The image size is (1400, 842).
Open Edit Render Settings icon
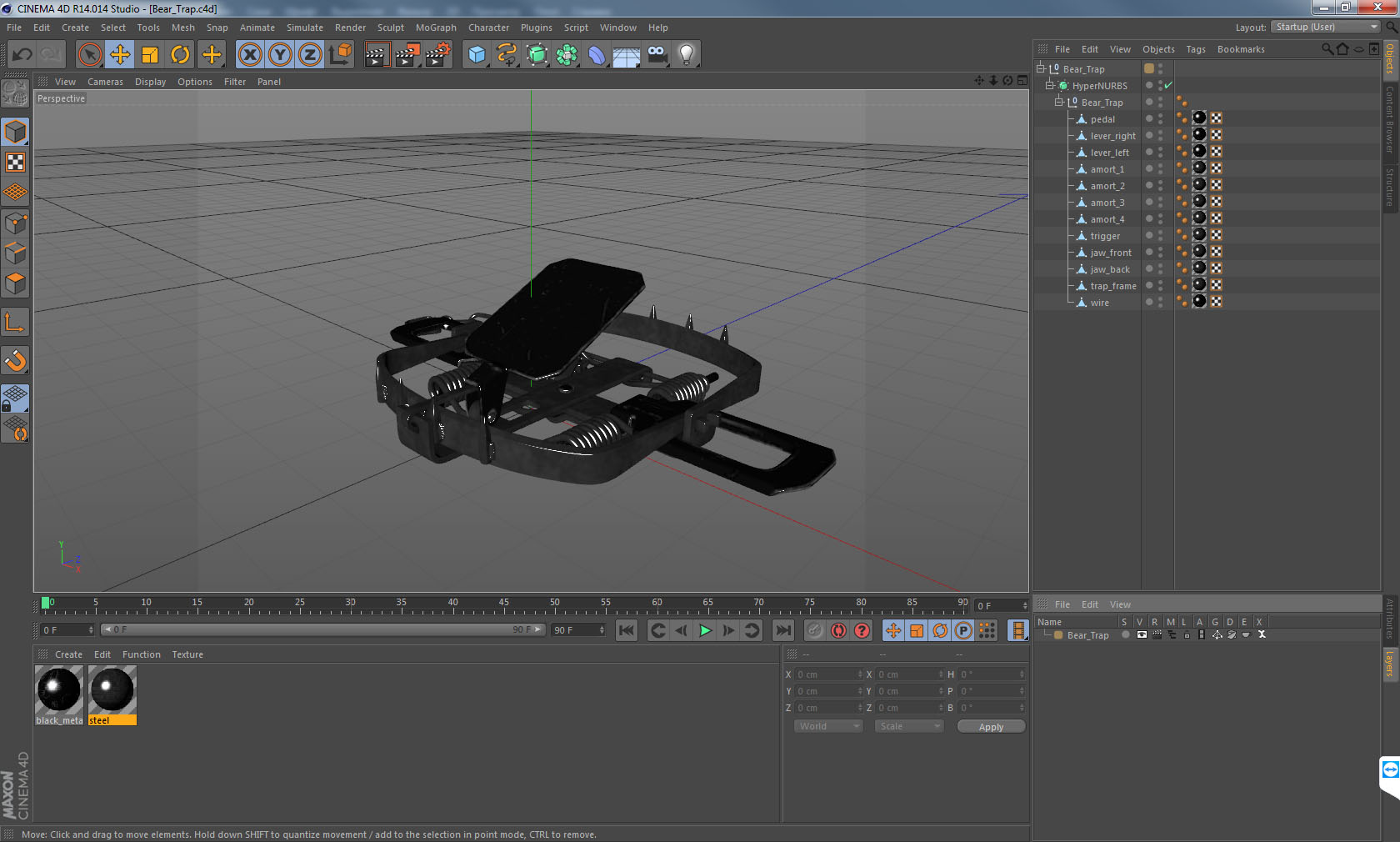tap(438, 55)
